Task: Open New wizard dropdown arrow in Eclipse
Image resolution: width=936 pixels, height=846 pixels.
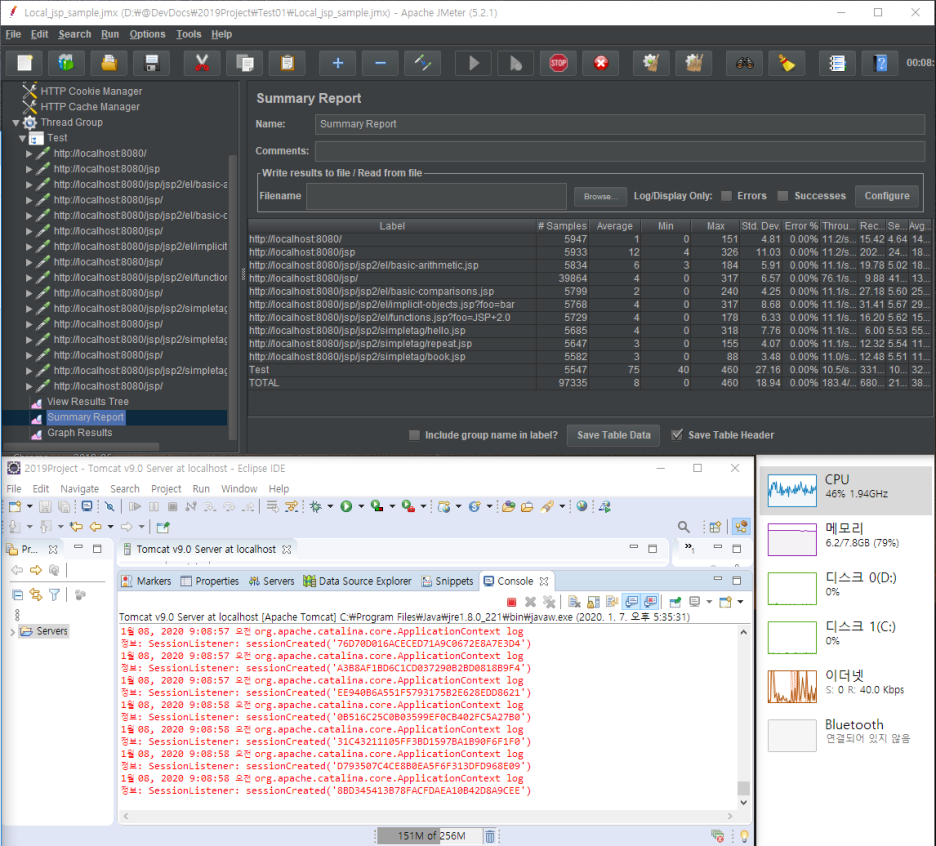Action: point(29,506)
